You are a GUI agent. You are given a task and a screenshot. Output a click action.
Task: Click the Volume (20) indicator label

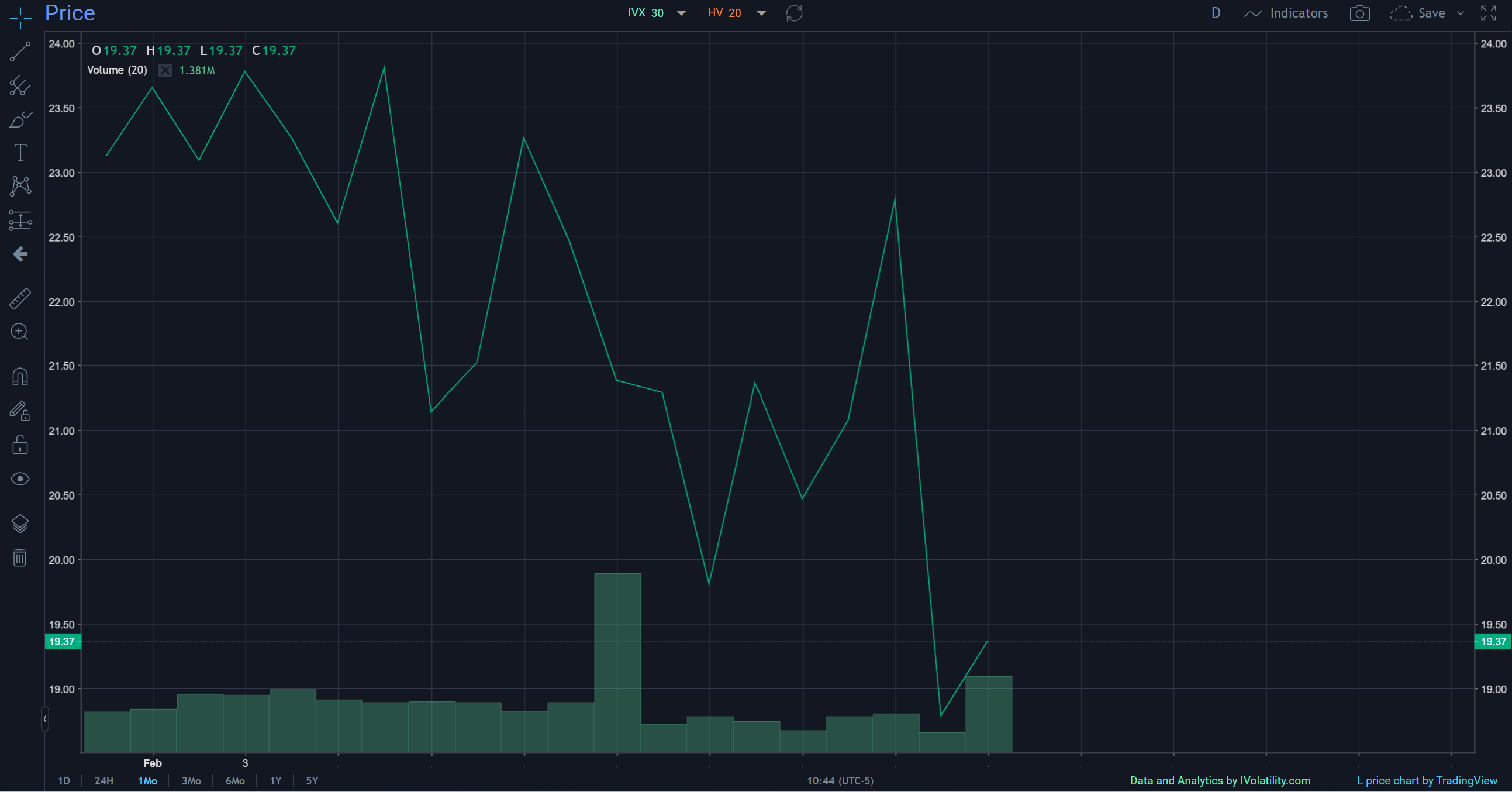point(117,70)
